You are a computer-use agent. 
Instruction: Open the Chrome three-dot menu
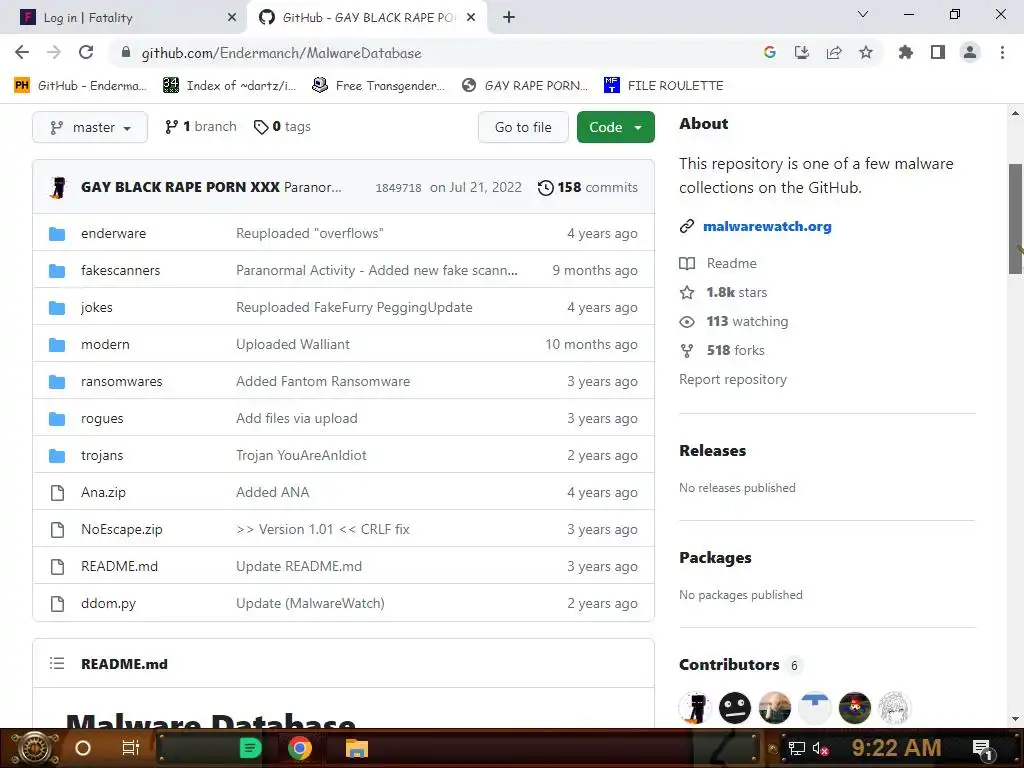pyautogui.click(x=1002, y=52)
